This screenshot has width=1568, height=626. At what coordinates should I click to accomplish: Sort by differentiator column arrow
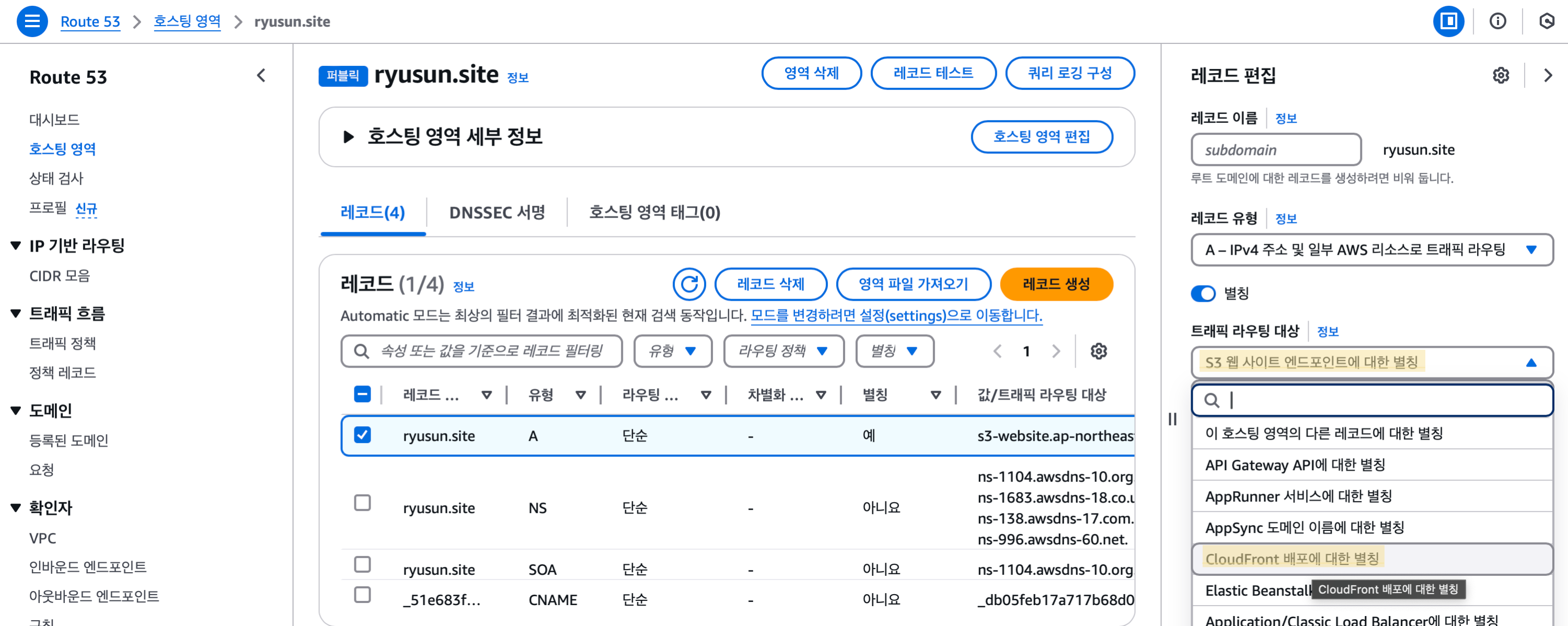(821, 395)
